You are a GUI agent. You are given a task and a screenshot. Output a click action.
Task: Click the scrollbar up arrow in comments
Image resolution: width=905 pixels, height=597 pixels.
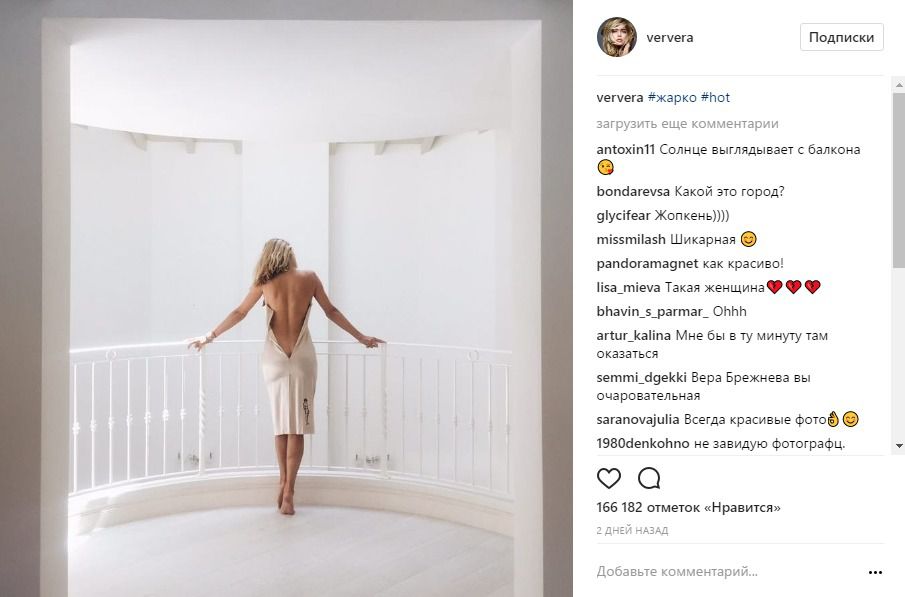[899, 85]
